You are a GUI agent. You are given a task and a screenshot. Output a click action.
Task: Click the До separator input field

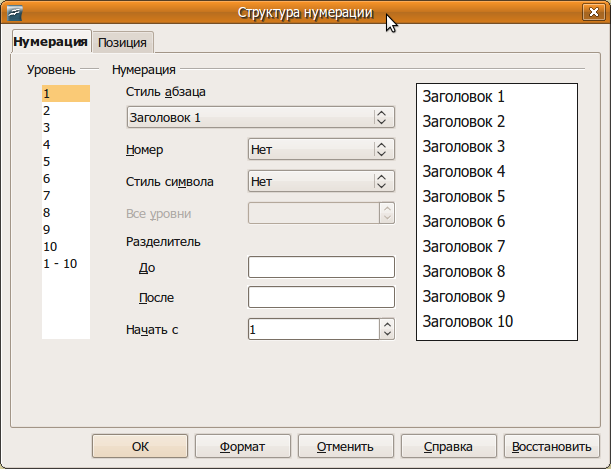pos(321,267)
